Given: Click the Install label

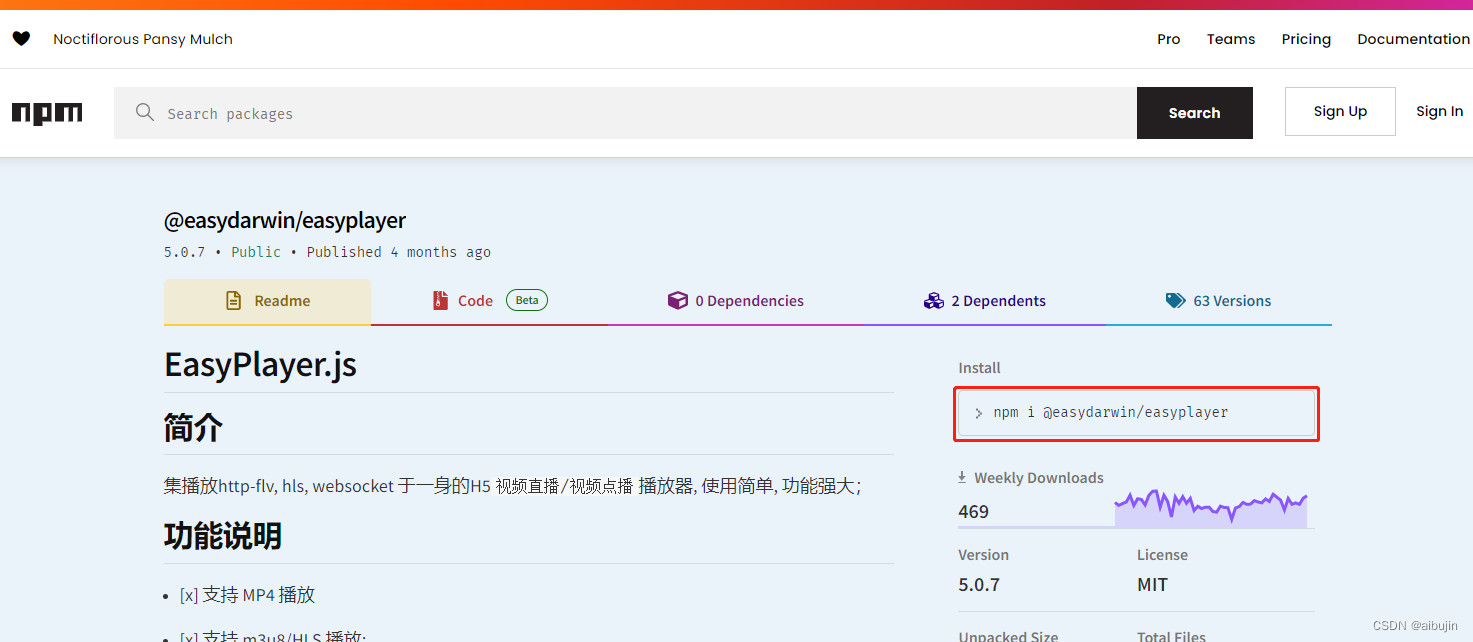Looking at the screenshot, I should pos(979,368).
